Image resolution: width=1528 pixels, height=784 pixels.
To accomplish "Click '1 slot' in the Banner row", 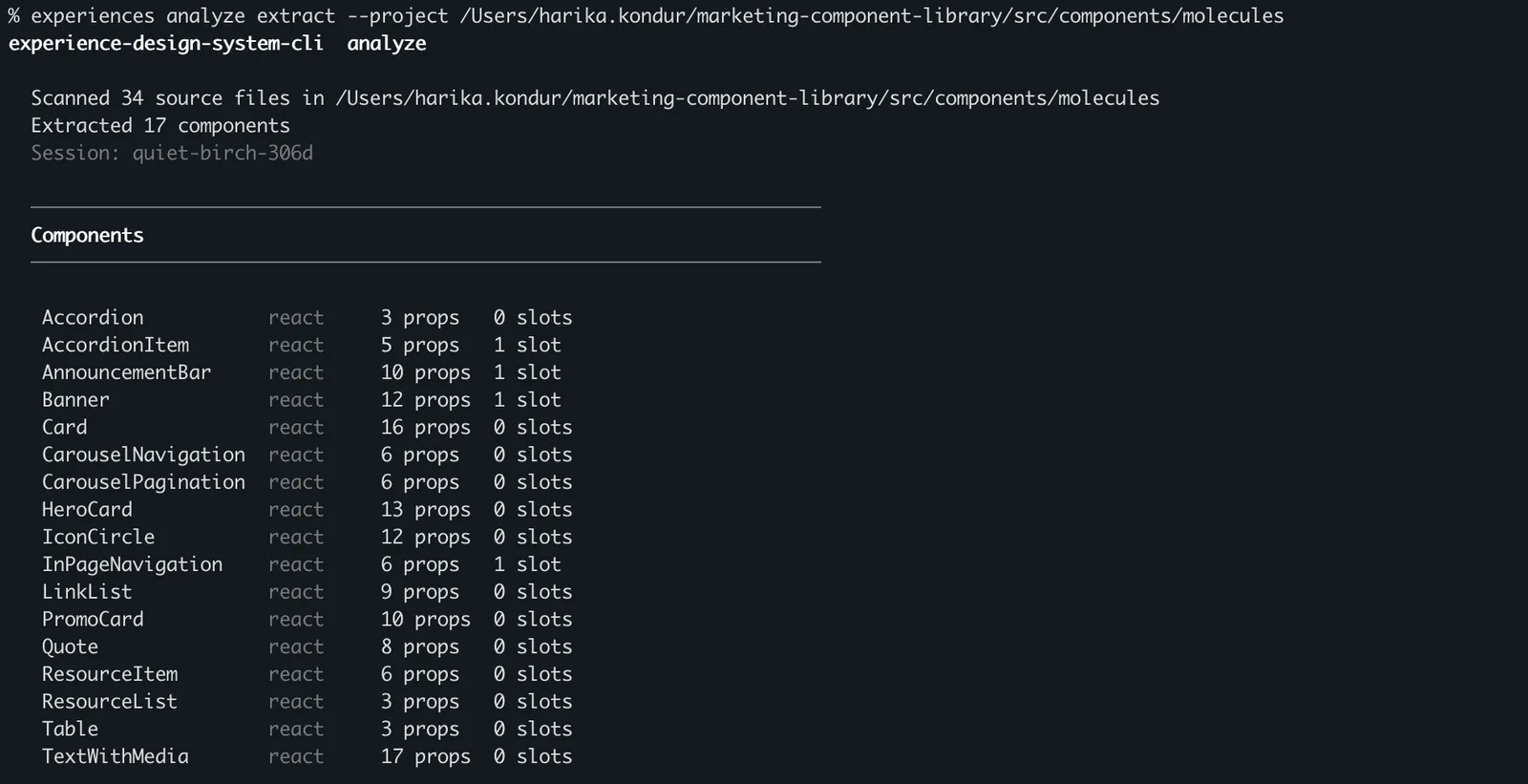I will click(x=527, y=400).
